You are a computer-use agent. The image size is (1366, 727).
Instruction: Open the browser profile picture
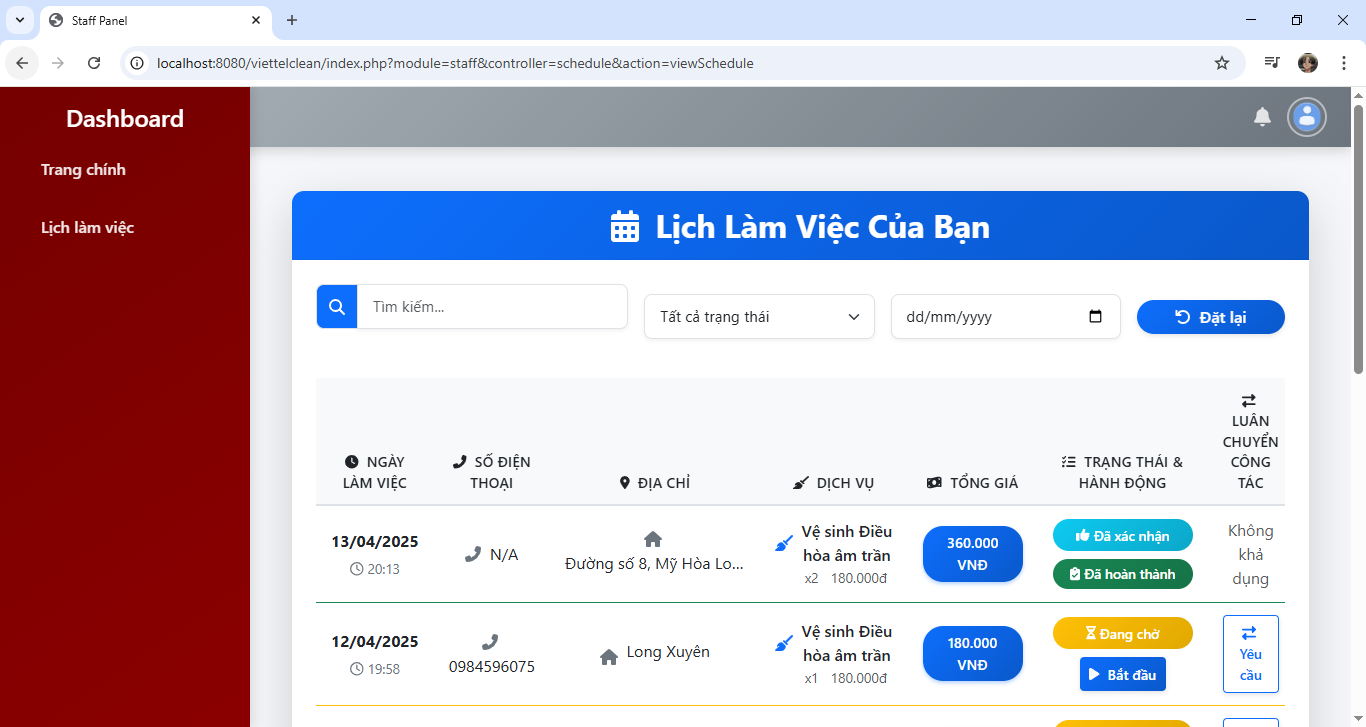(1308, 63)
